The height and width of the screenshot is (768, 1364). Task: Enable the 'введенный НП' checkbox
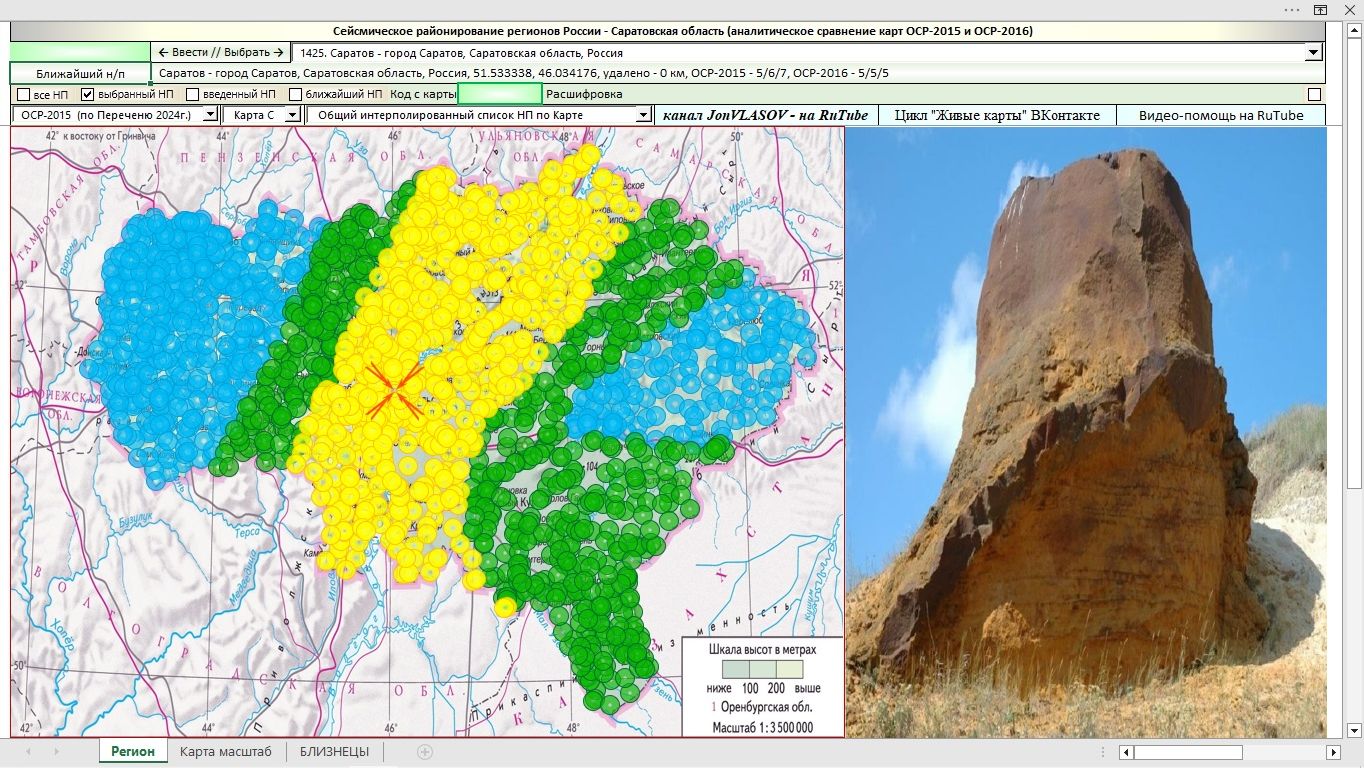tap(192, 94)
